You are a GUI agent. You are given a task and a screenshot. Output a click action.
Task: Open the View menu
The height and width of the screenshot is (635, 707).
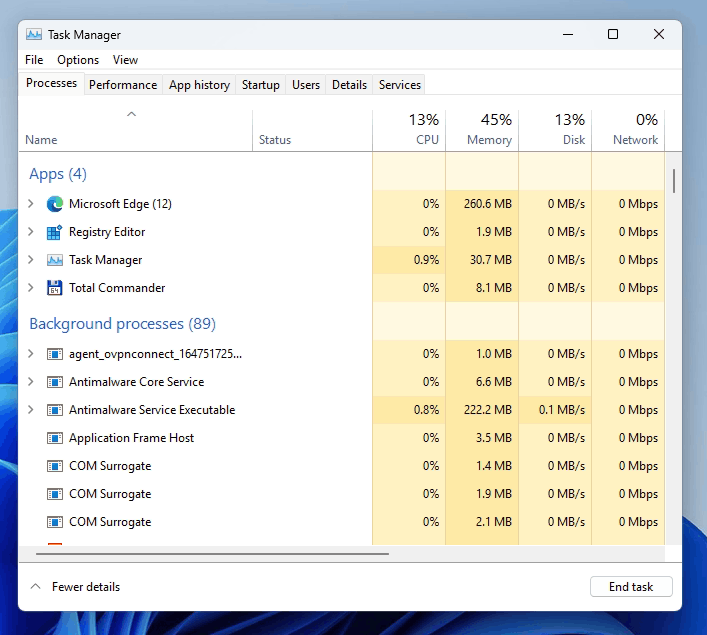click(125, 60)
